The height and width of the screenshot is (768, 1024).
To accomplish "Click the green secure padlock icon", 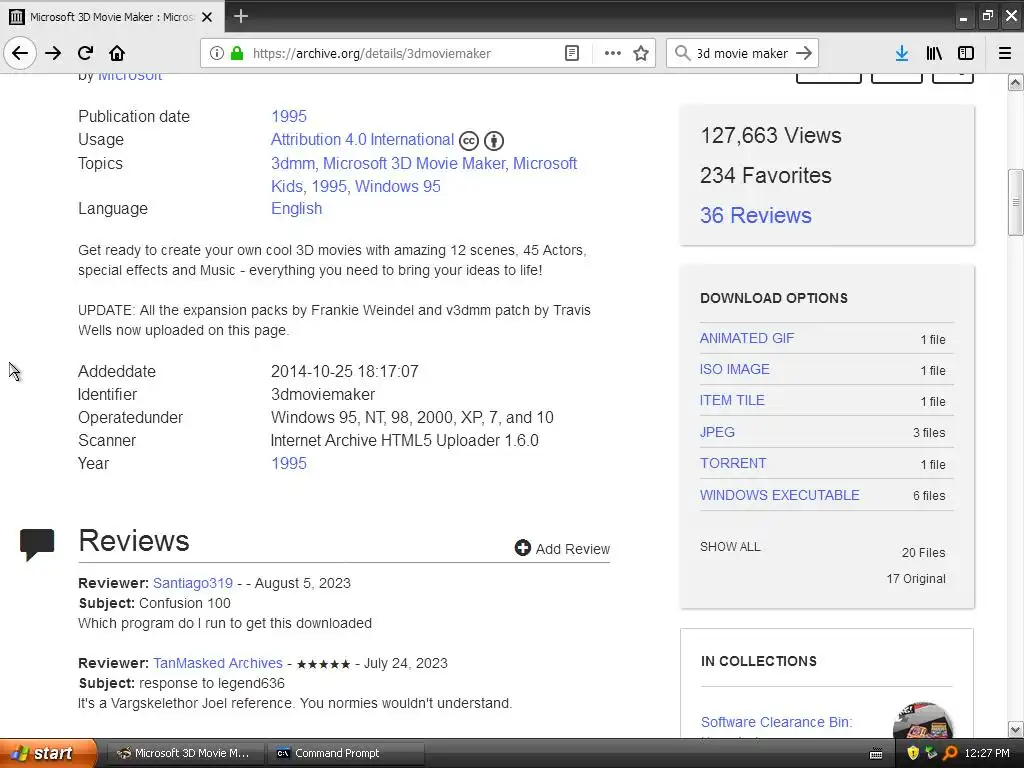I will (237, 53).
